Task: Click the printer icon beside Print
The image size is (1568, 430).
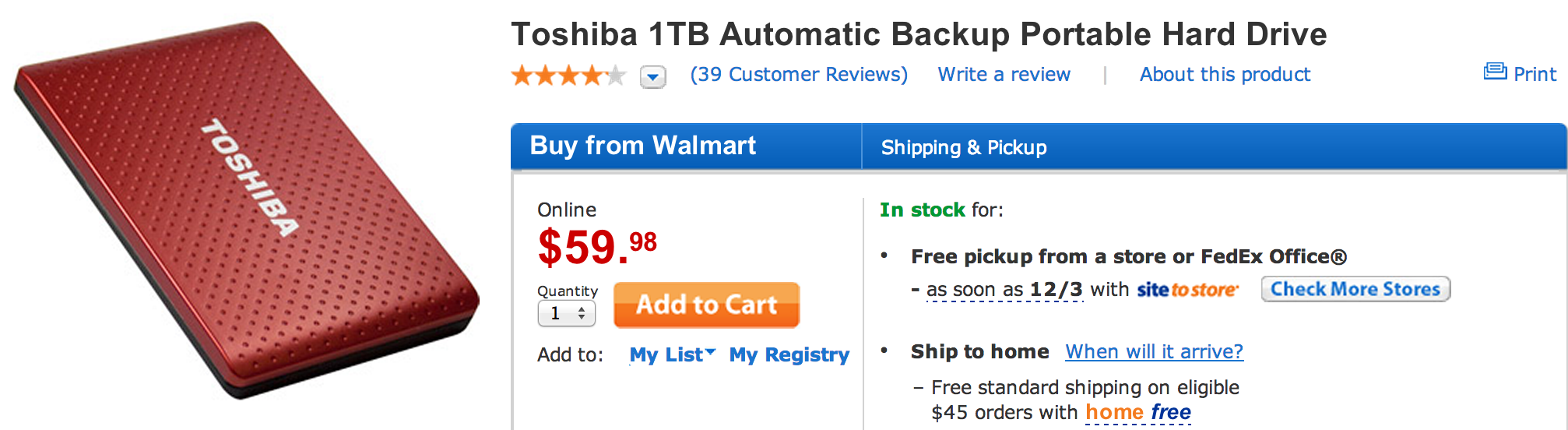Action: pyautogui.click(x=1495, y=72)
